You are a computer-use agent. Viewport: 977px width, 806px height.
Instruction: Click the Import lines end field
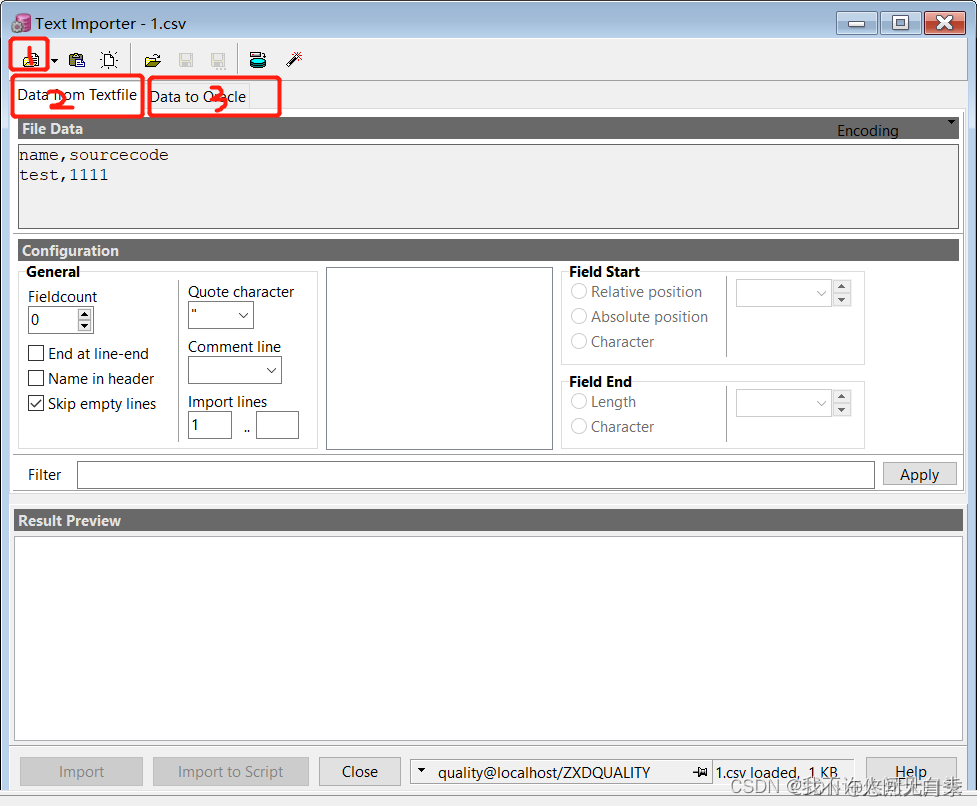277,425
